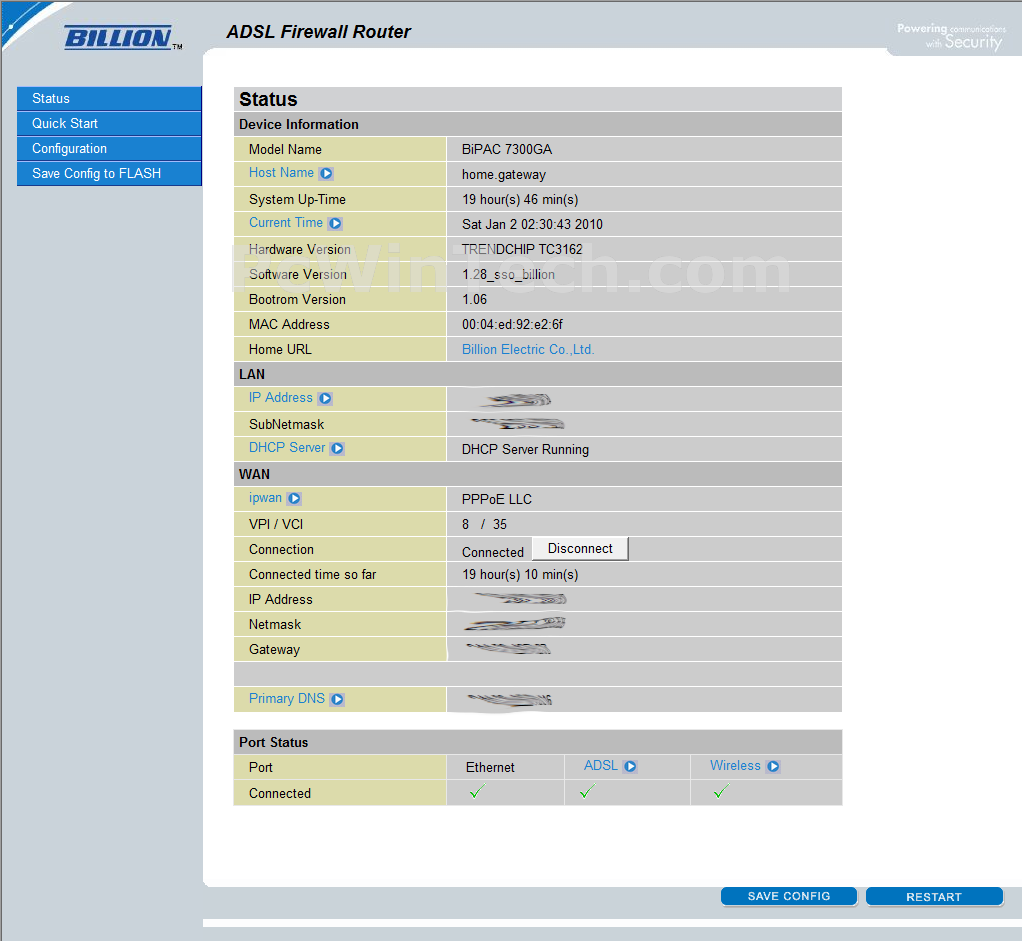The height and width of the screenshot is (941, 1022).
Task: Click the ADSL connected checkmark
Action: pyautogui.click(x=587, y=792)
